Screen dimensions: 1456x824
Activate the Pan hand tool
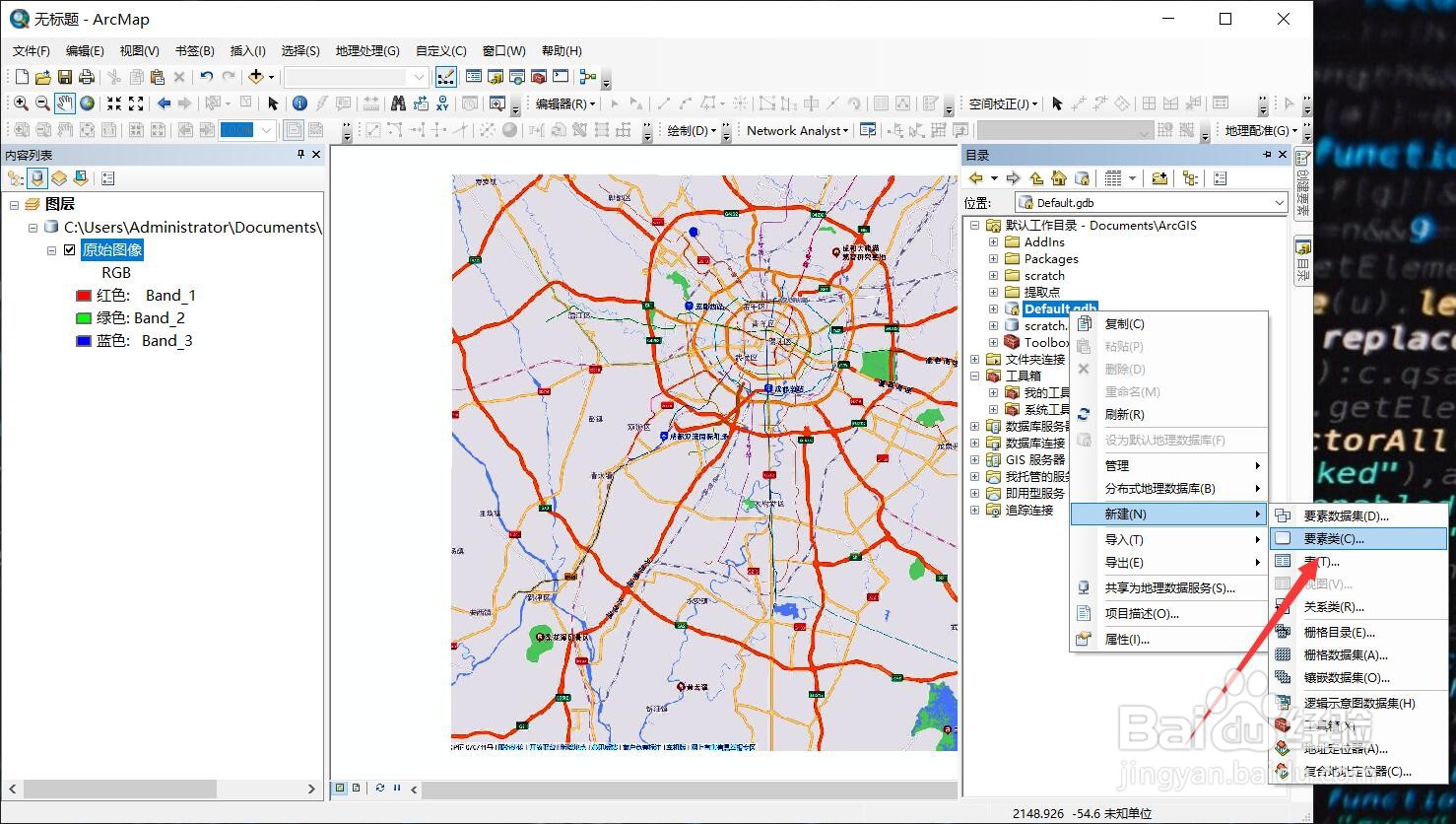[64, 103]
